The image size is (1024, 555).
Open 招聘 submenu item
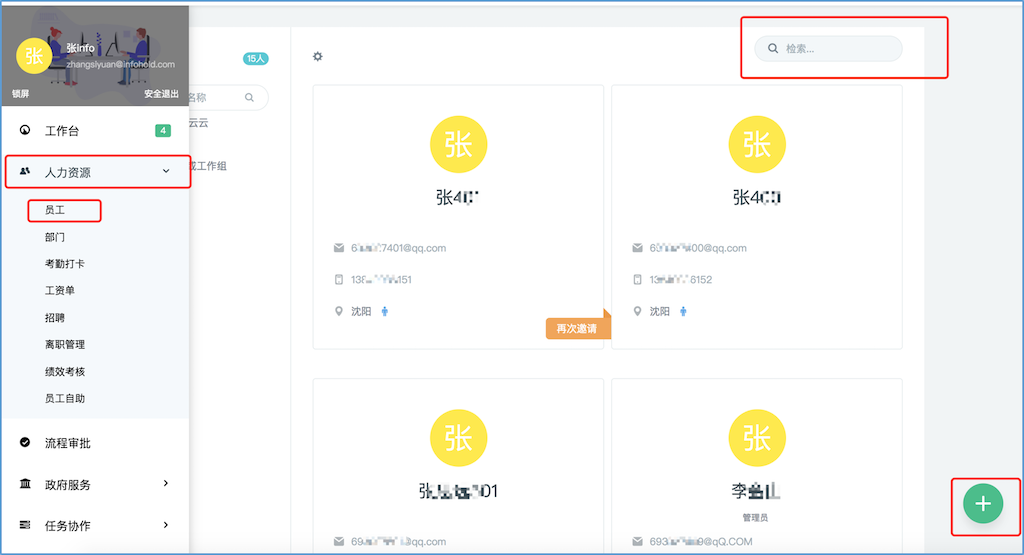(55, 318)
